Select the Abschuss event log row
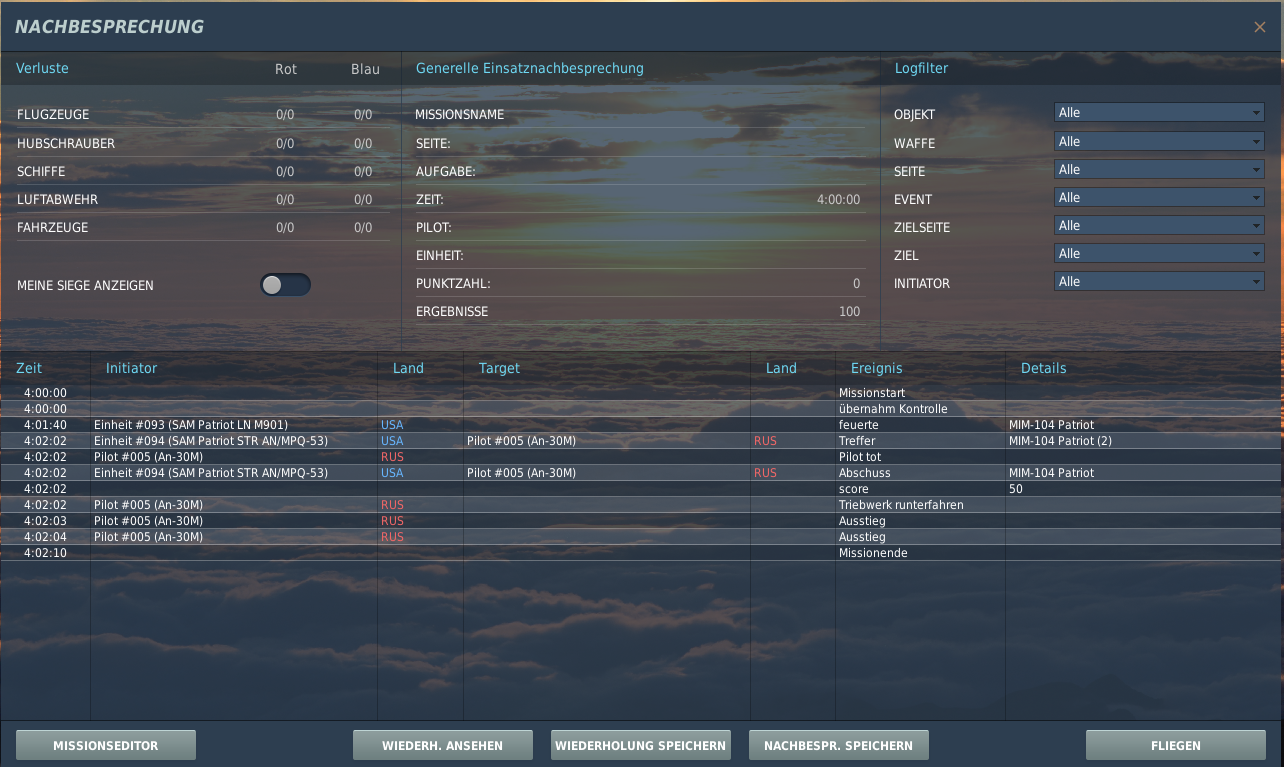The image size is (1284, 767). pyautogui.click(x=640, y=473)
